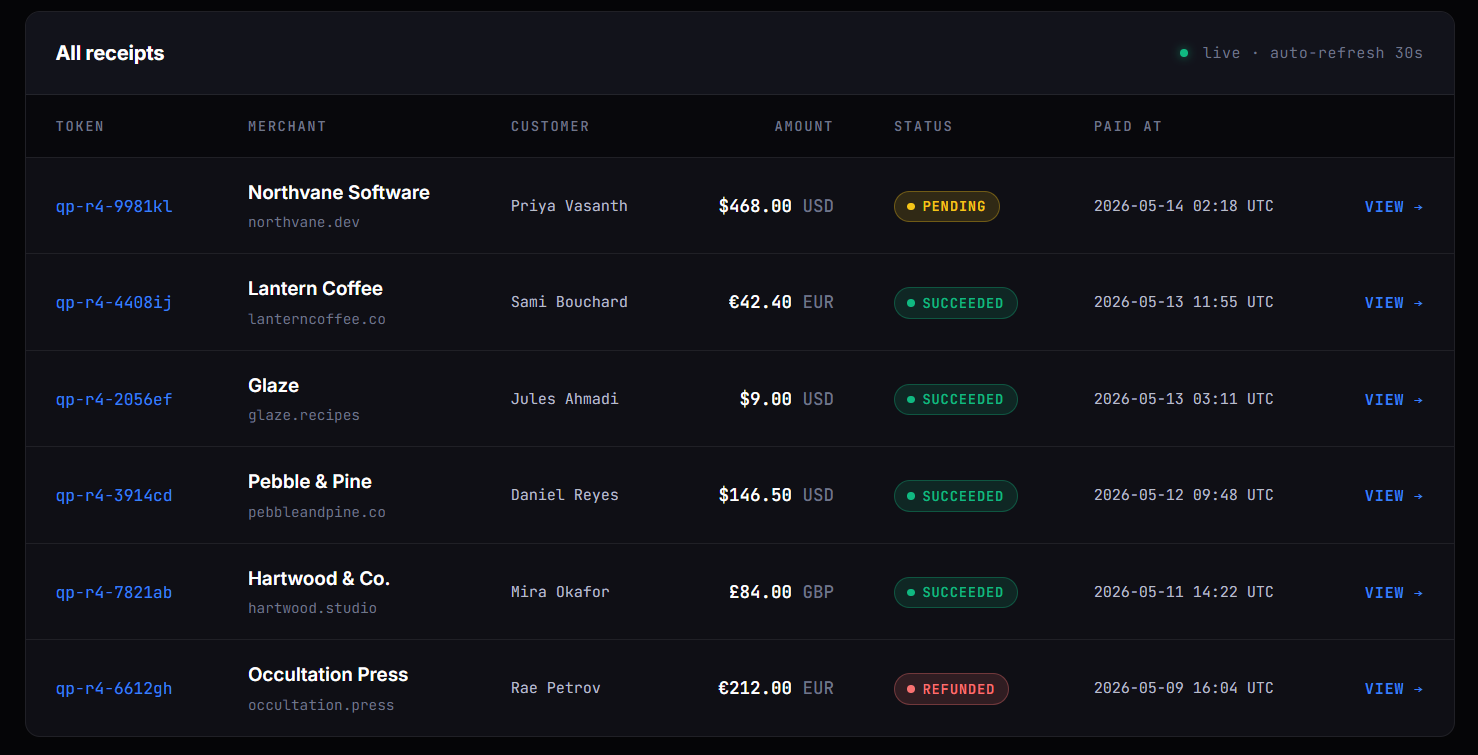1478x755 pixels.
Task: Select merchant name Occultation Press
Action: [x=328, y=675]
